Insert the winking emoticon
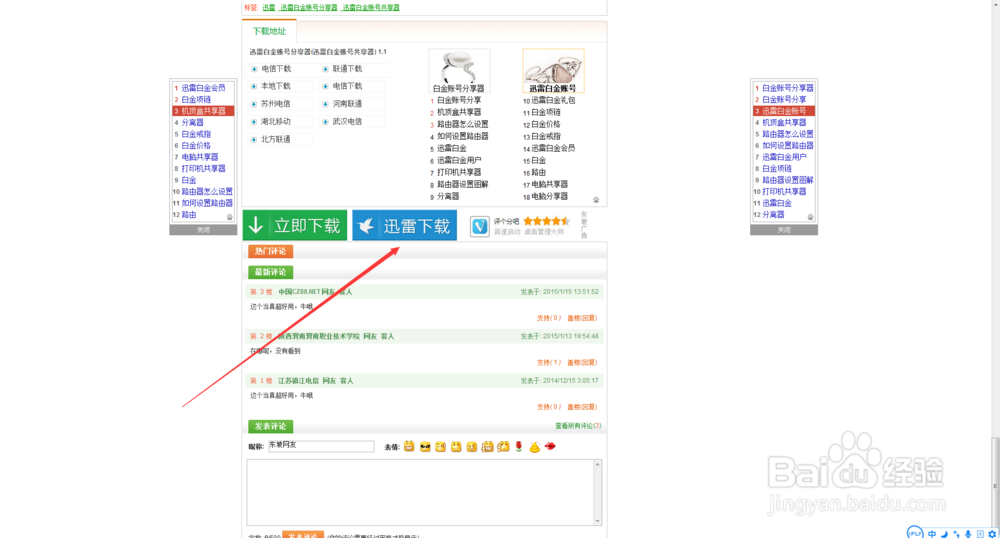 (x=441, y=447)
